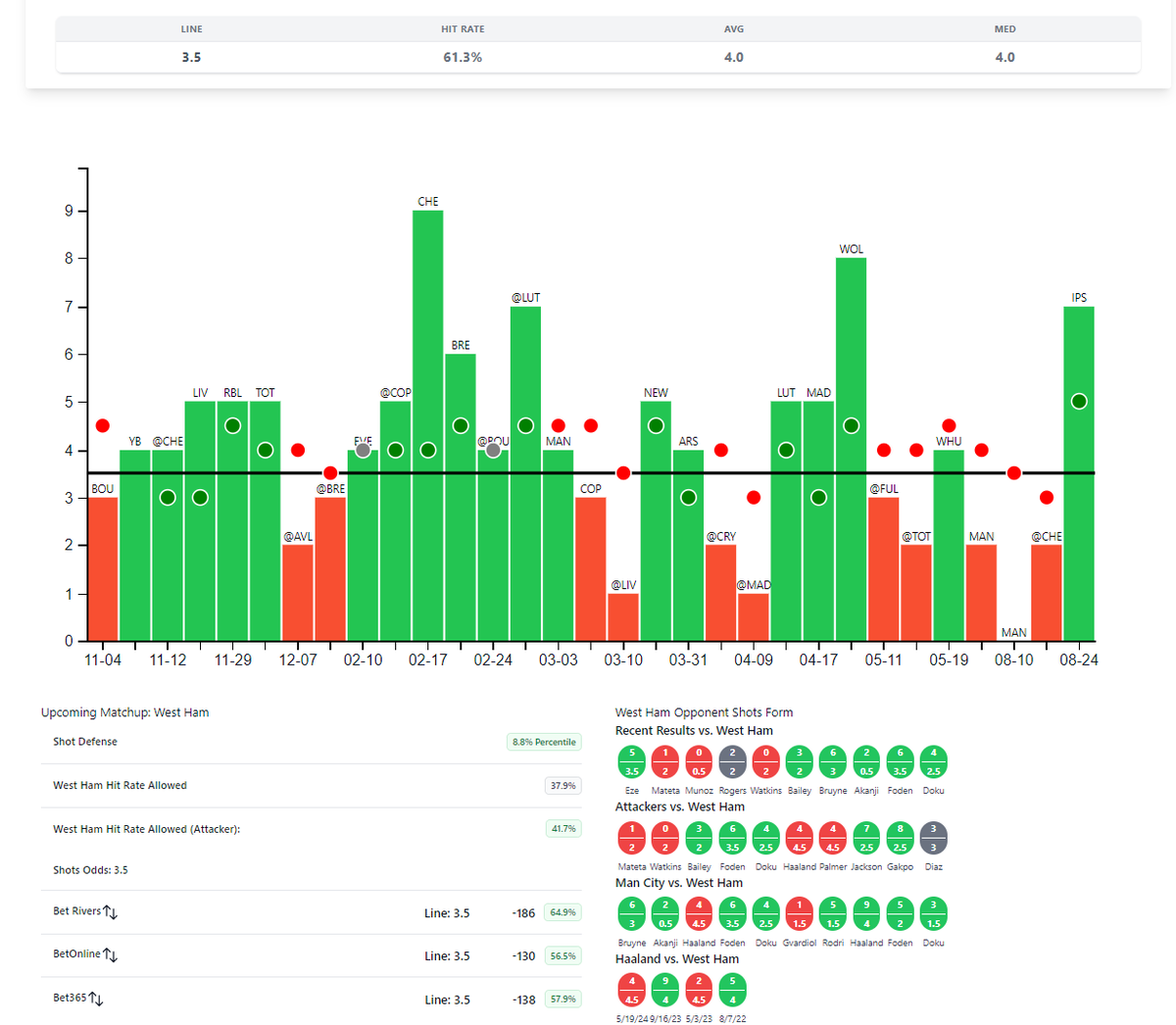Screen dimensions: 1176x1025
Task: Click the sort arrows beside Bet Rivers
Action: pos(111,912)
